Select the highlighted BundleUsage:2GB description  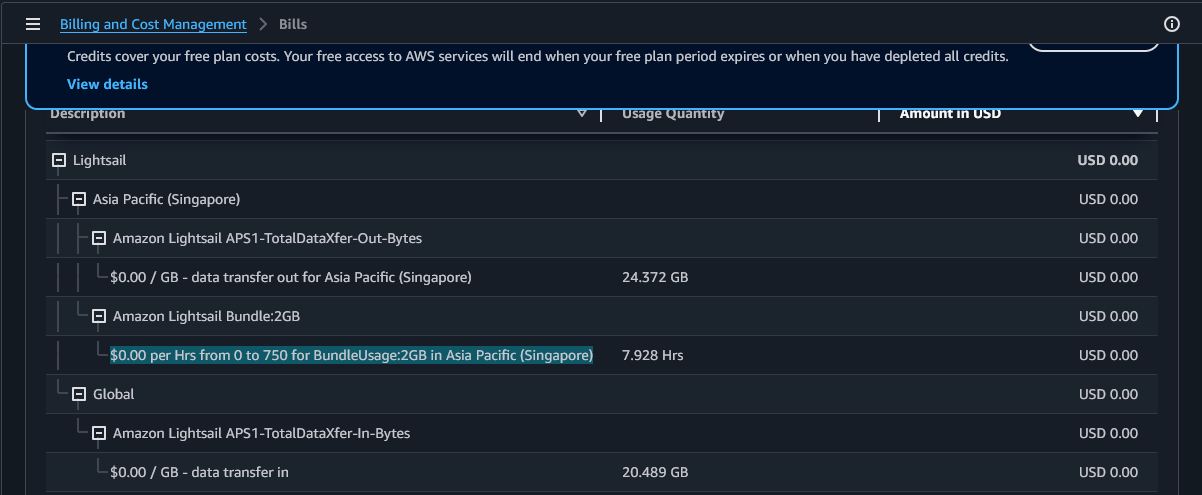coord(352,355)
